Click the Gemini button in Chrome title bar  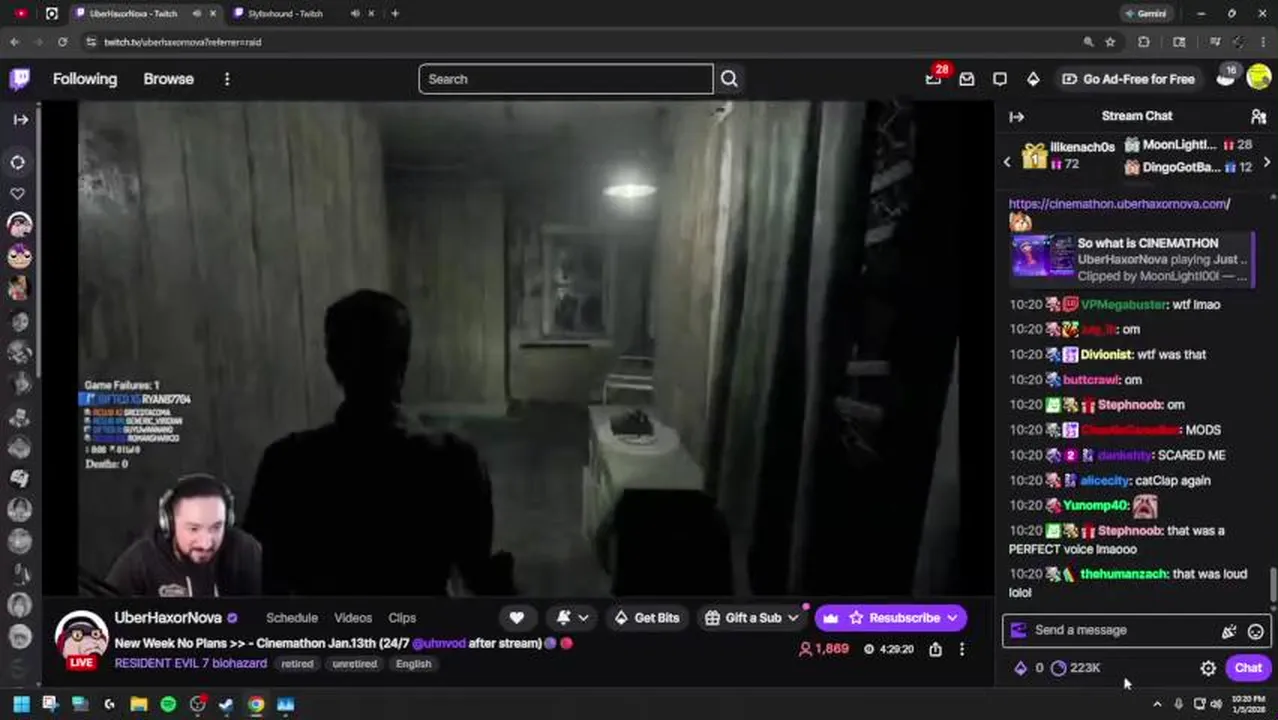click(1145, 13)
